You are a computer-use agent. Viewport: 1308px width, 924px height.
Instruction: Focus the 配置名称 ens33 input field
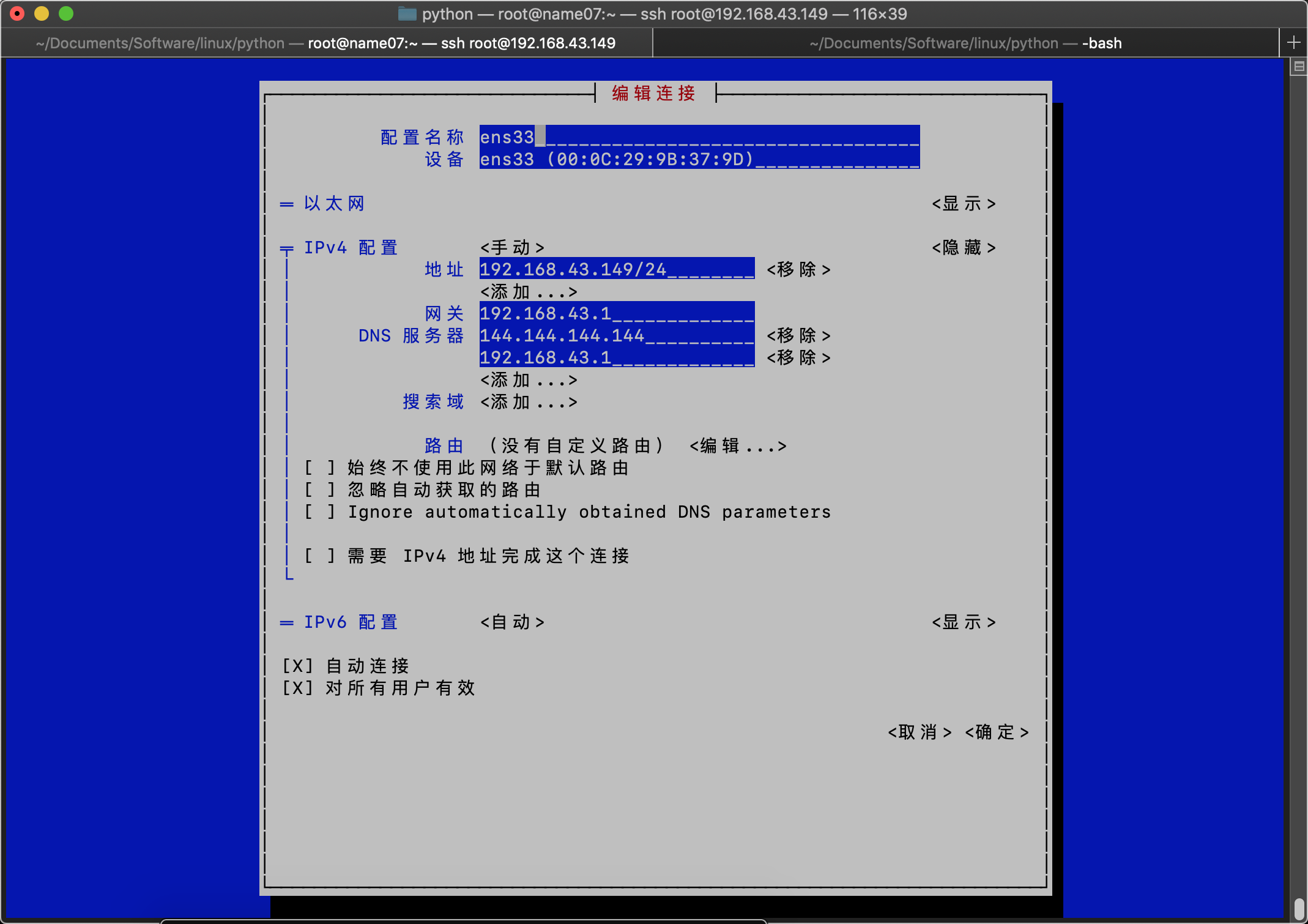point(699,137)
